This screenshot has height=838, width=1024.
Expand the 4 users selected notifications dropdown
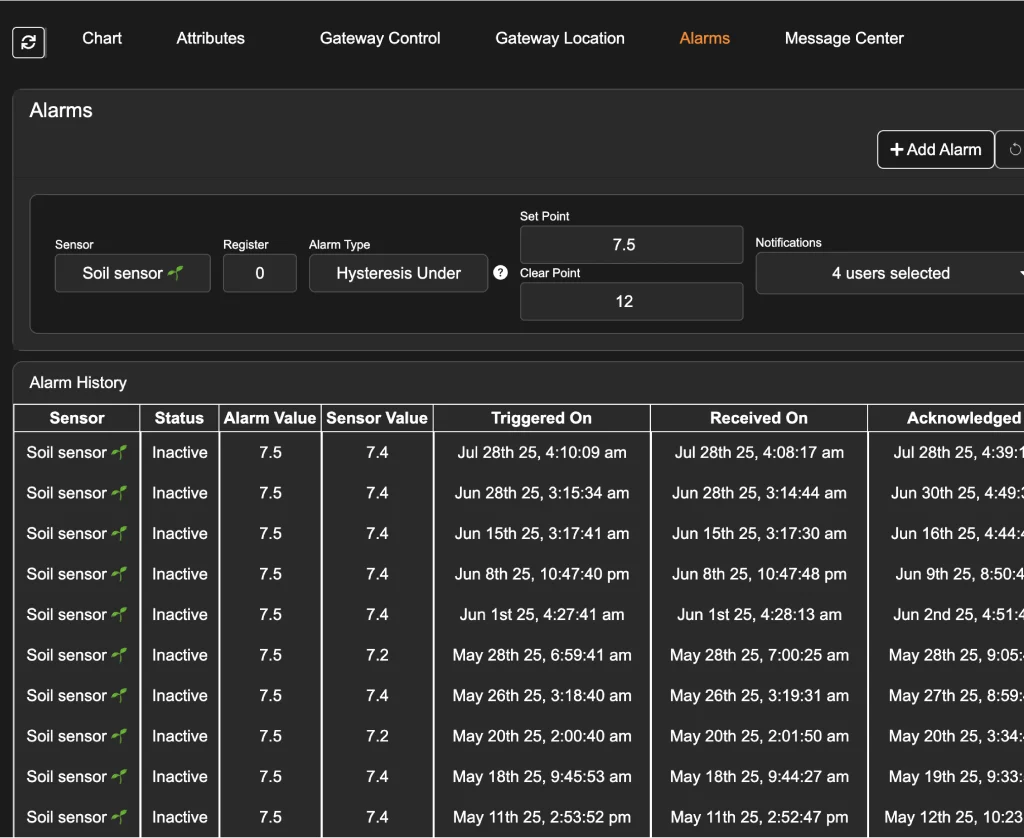890,273
